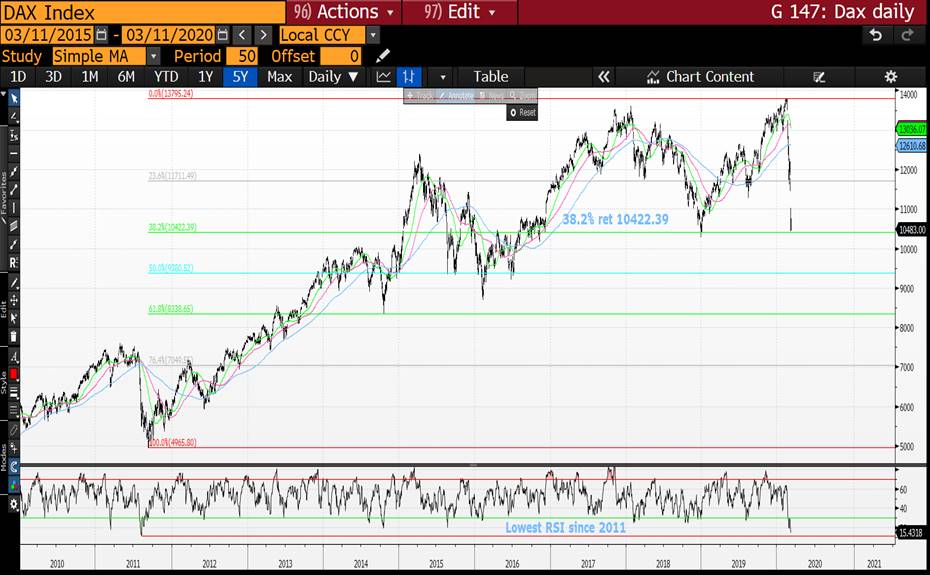Open the Simple MA study dropdown arrow

[x=153, y=56]
